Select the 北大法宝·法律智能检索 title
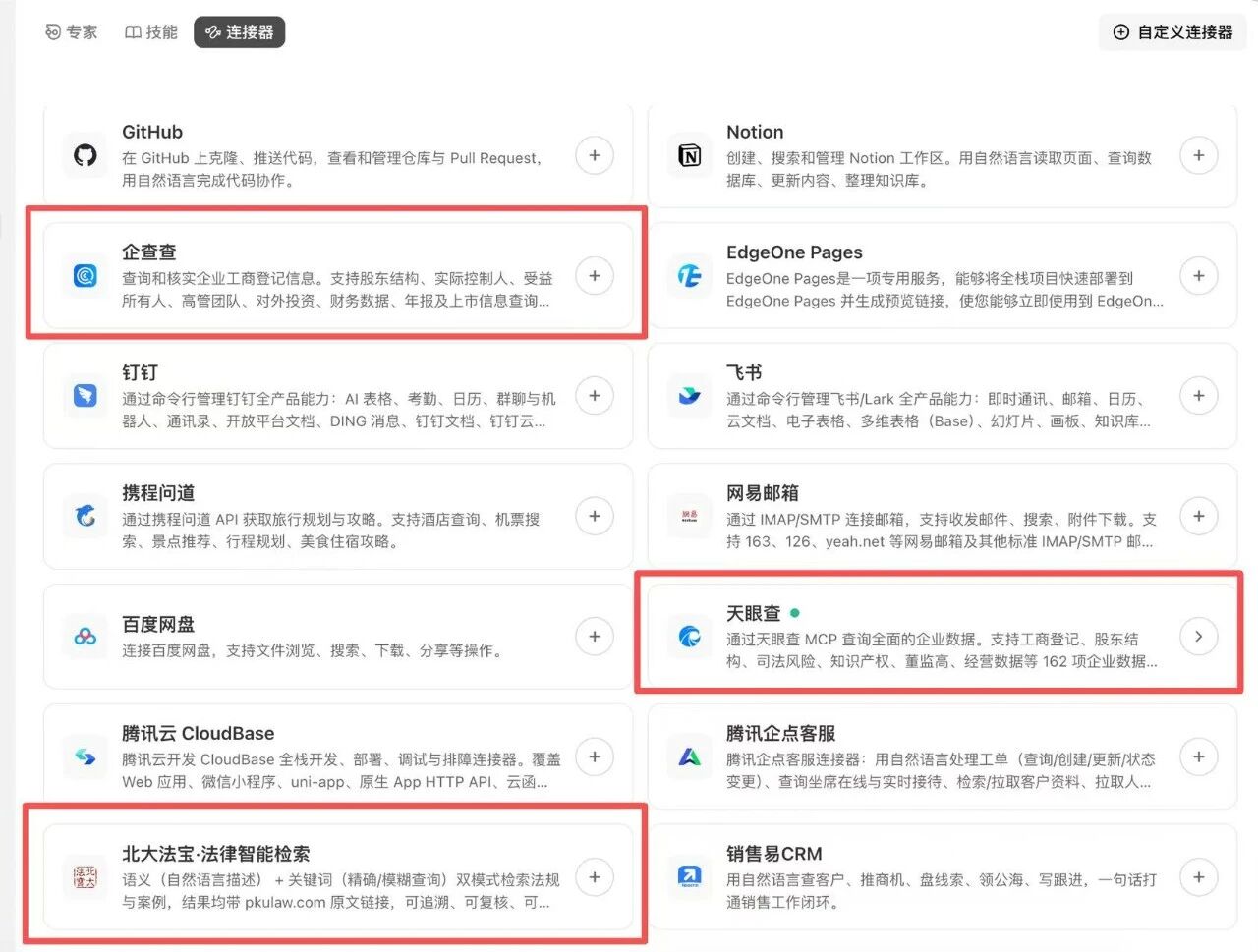 coord(216,854)
